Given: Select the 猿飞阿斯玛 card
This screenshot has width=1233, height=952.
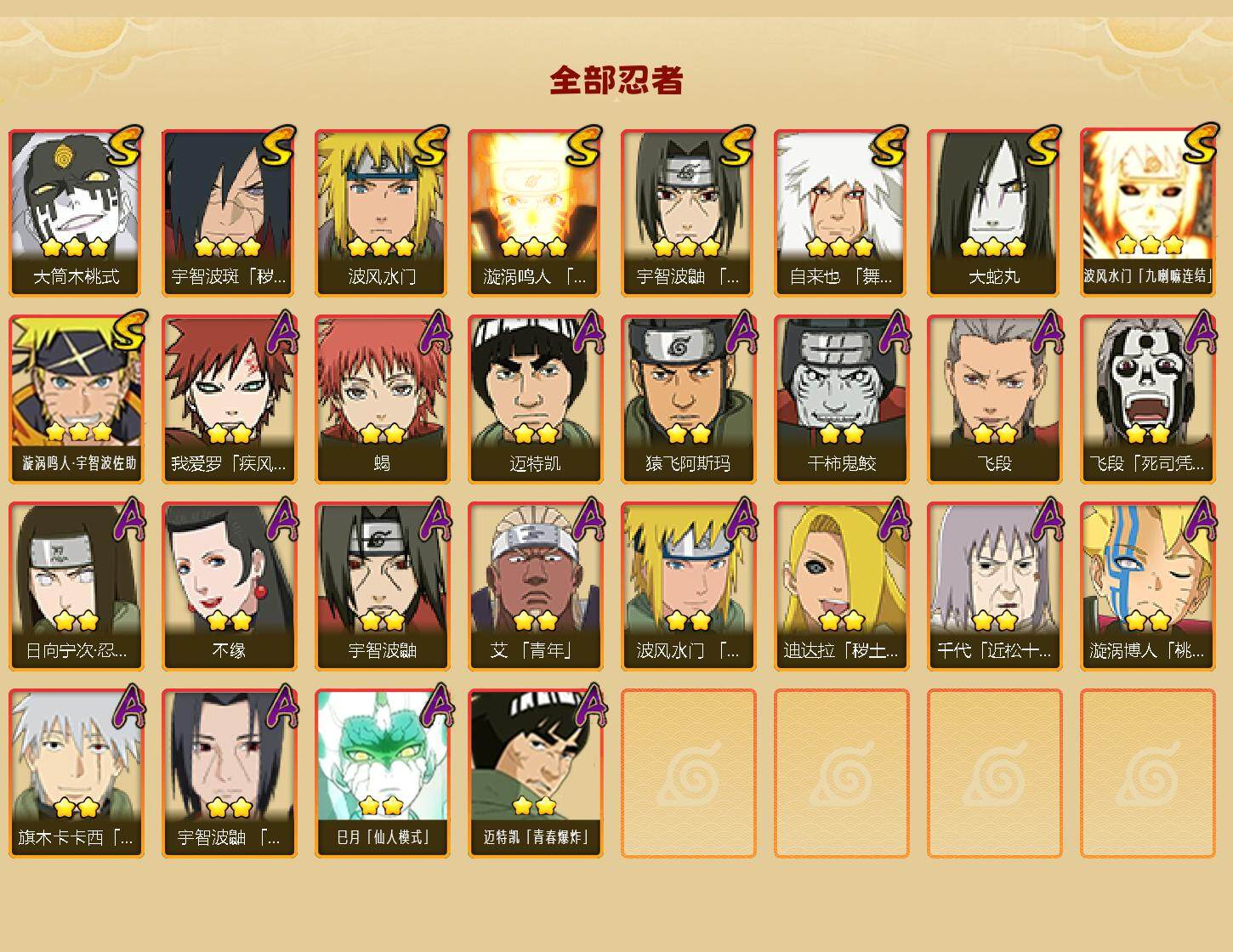Looking at the screenshot, I should [688, 399].
